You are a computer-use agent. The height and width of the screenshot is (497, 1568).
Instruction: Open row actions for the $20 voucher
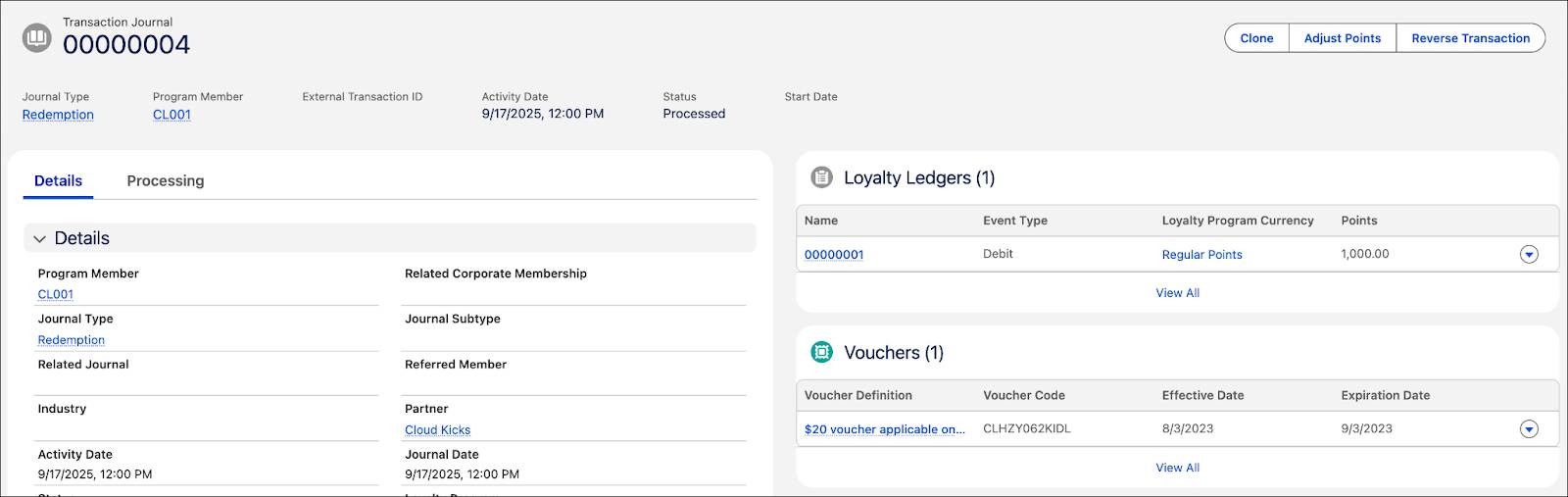point(1528,429)
